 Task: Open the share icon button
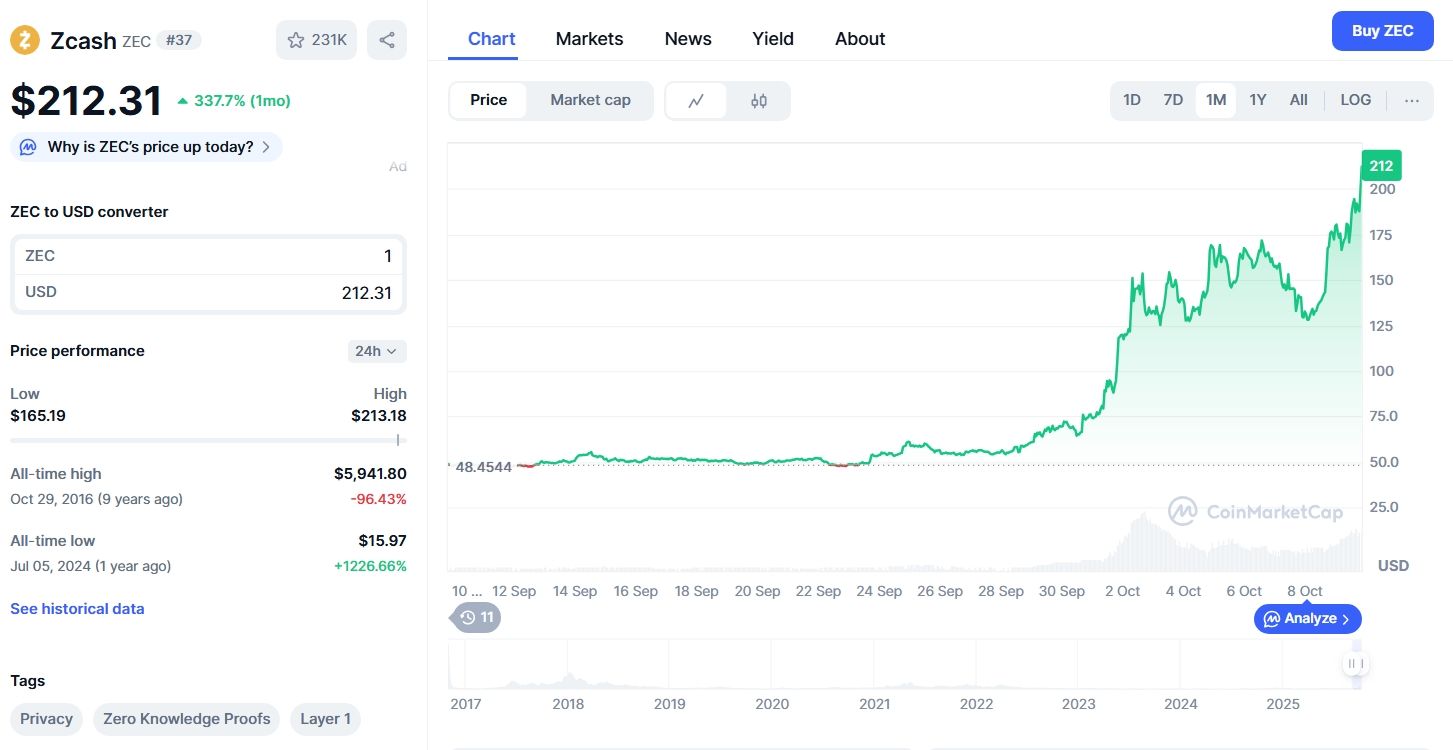click(387, 40)
